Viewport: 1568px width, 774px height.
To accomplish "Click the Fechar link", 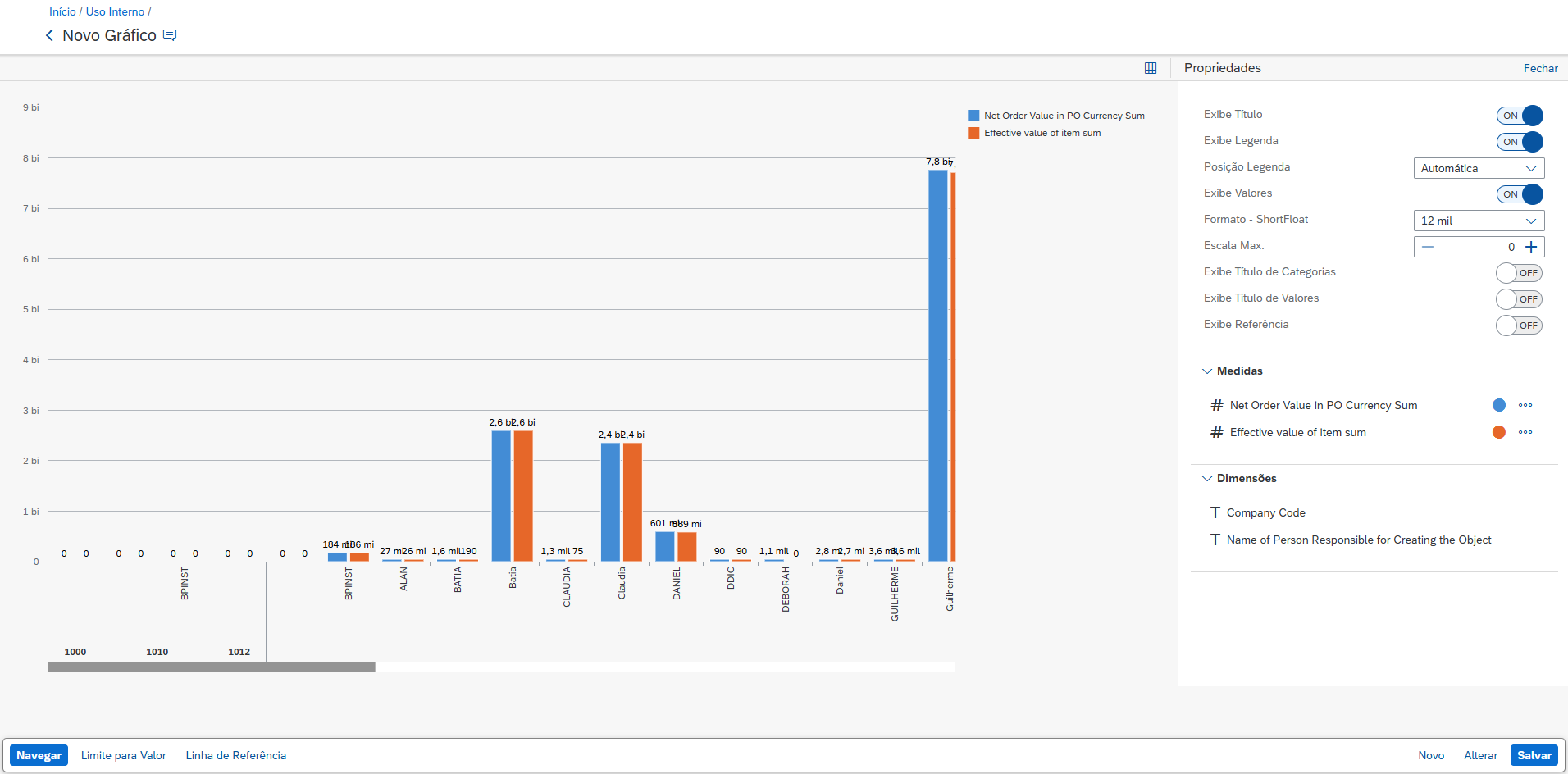I will tap(1540, 68).
